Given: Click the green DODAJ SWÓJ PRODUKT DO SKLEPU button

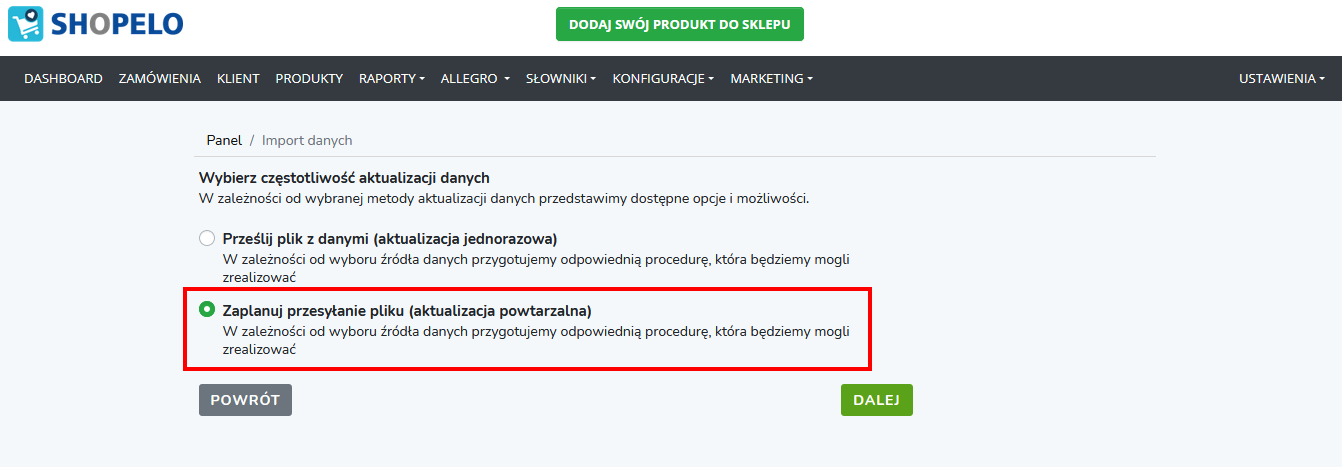Looking at the screenshot, I should [680, 24].
